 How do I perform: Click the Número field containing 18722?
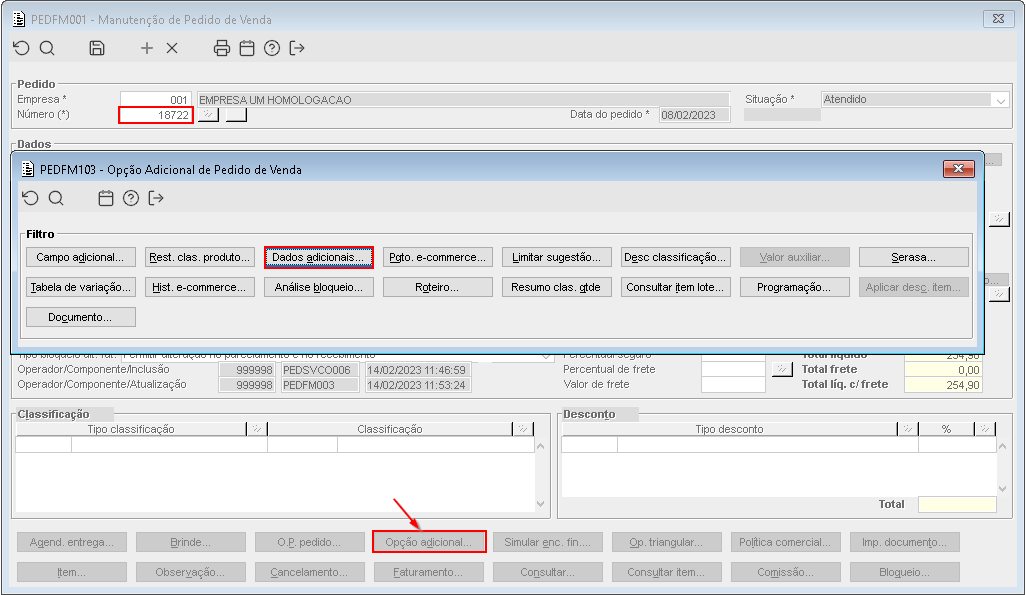click(x=156, y=115)
